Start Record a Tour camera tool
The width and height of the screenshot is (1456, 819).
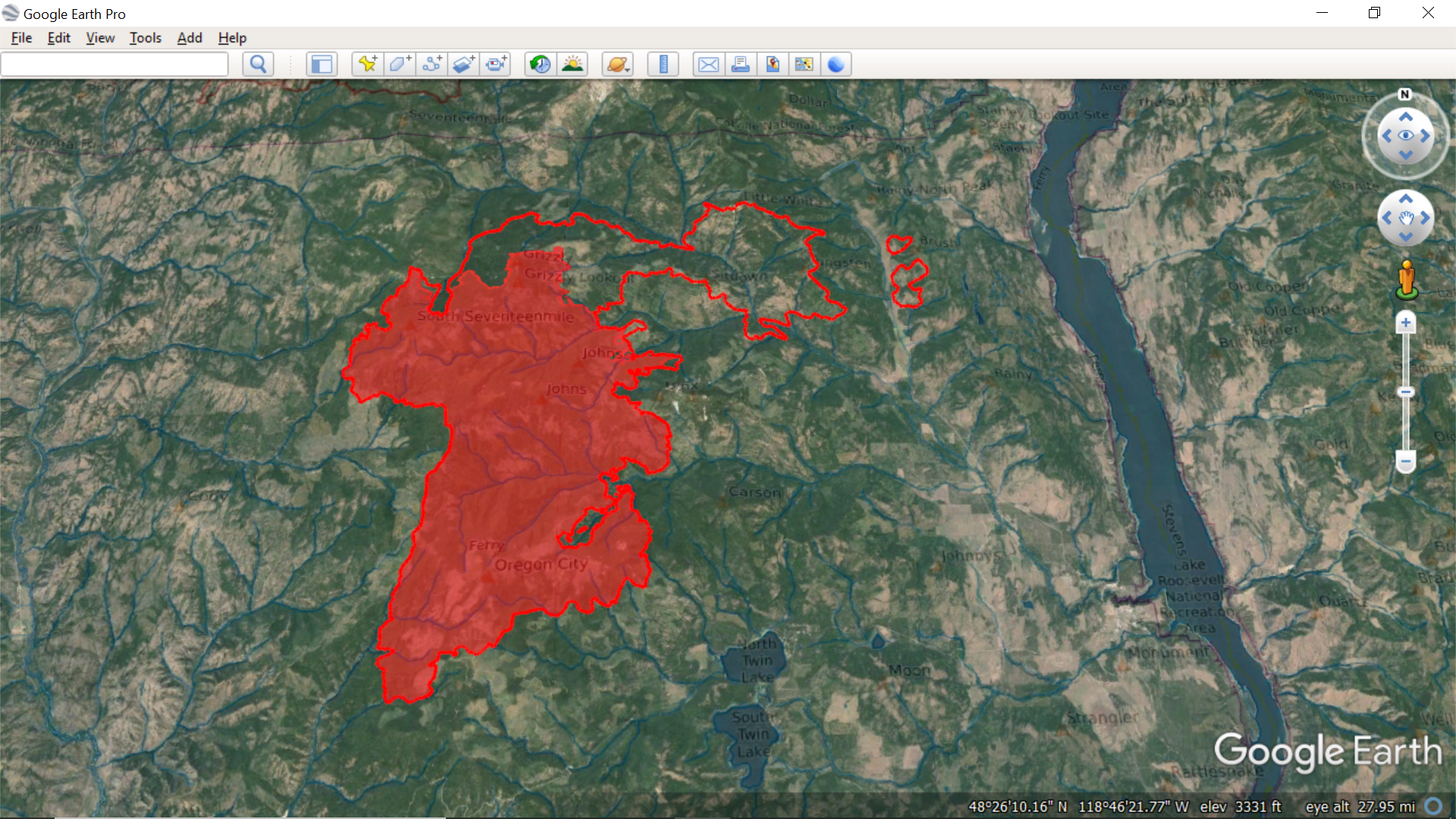click(x=497, y=64)
